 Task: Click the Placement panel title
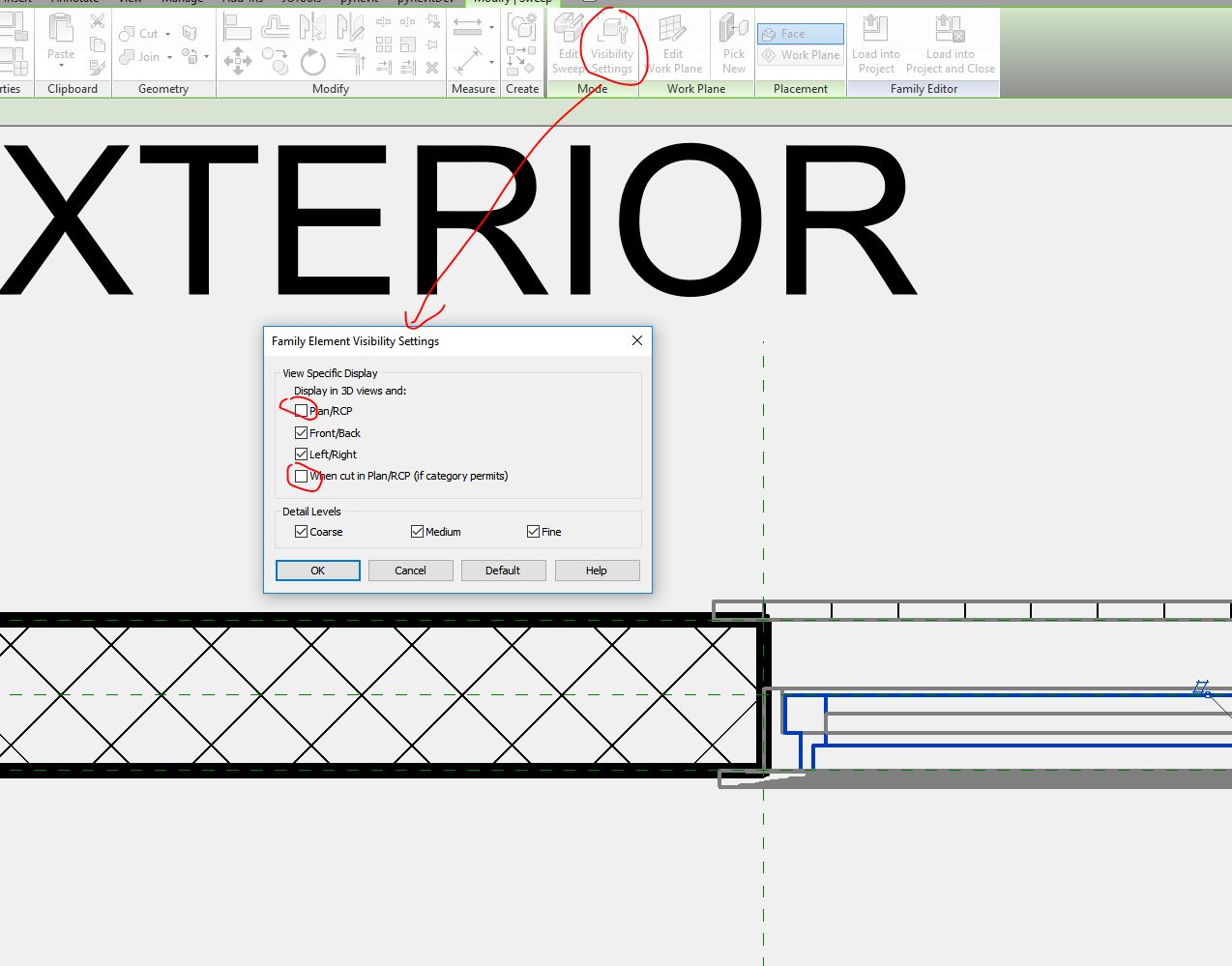(801, 89)
